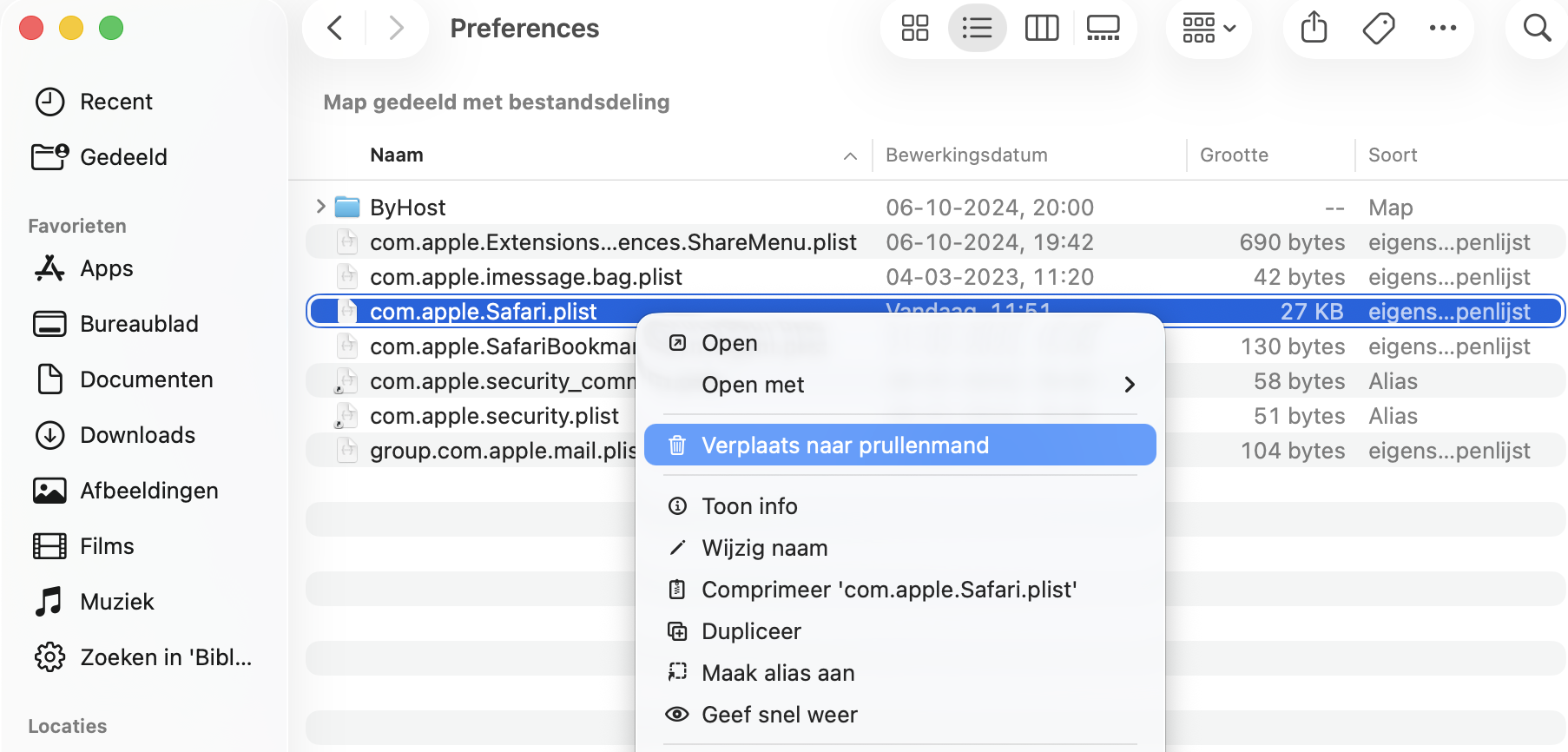The image size is (1568, 752).
Task: Switch to list view
Action: coord(977,28)
